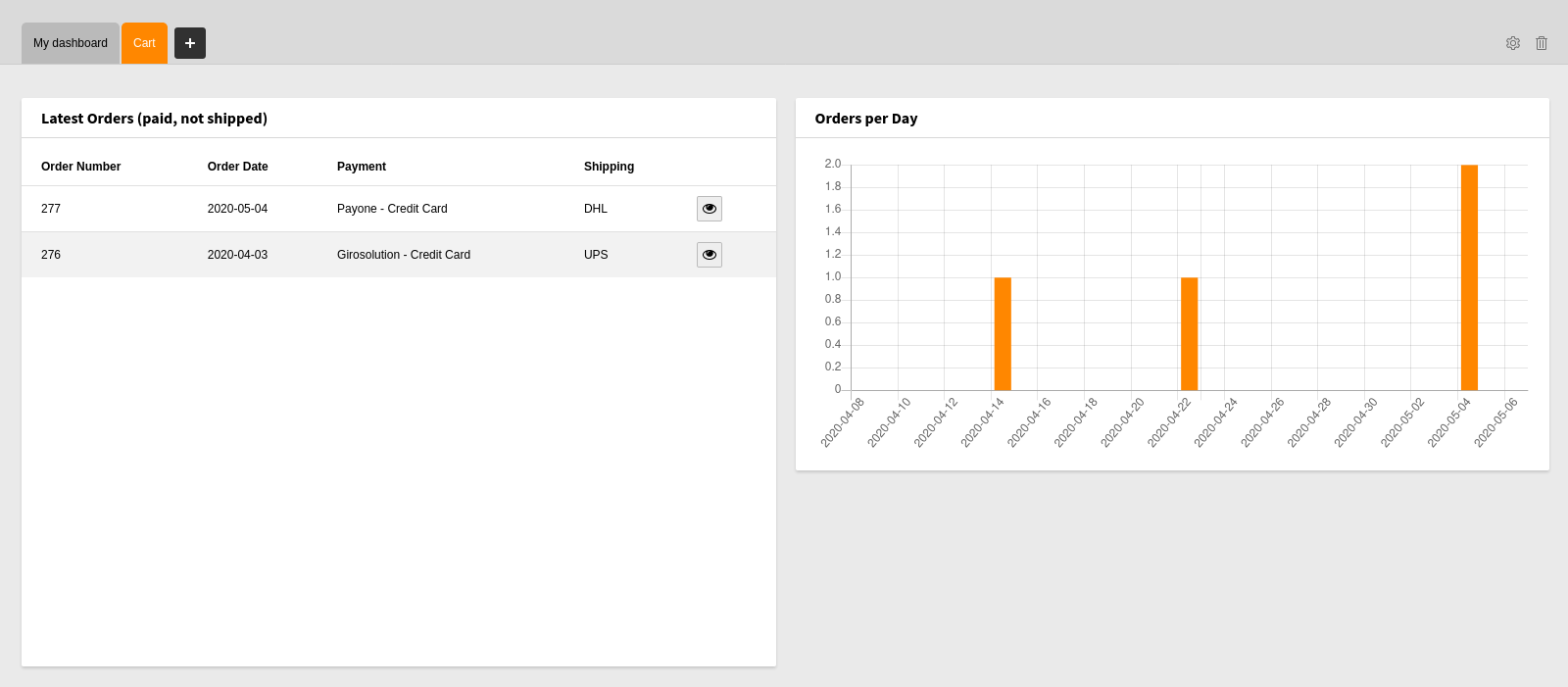Screen dimensions: 1568x687
Task: Click the 2020-04-22 orange bar
Action: click(x=1189, y=333)
